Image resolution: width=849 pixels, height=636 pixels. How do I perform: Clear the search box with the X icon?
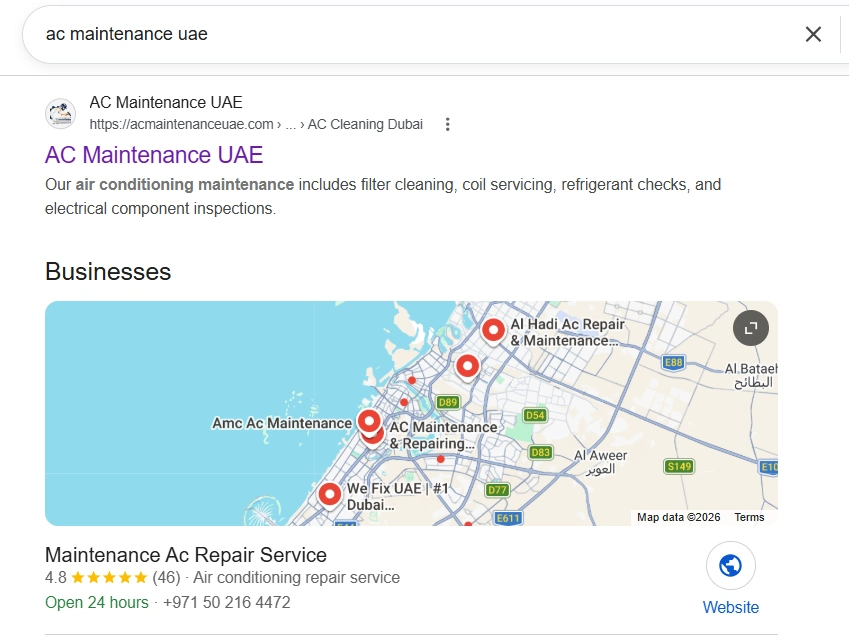point(813,34)
